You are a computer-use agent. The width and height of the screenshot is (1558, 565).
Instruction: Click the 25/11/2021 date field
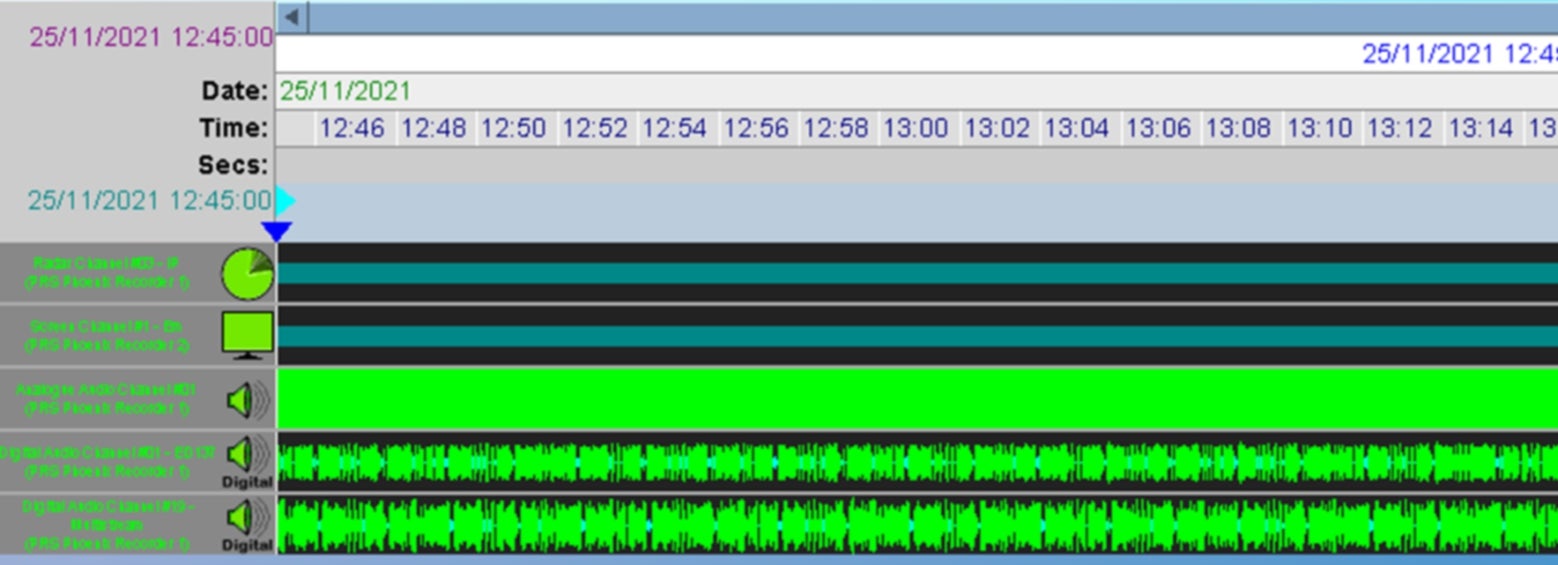click(x=345, y=91)
